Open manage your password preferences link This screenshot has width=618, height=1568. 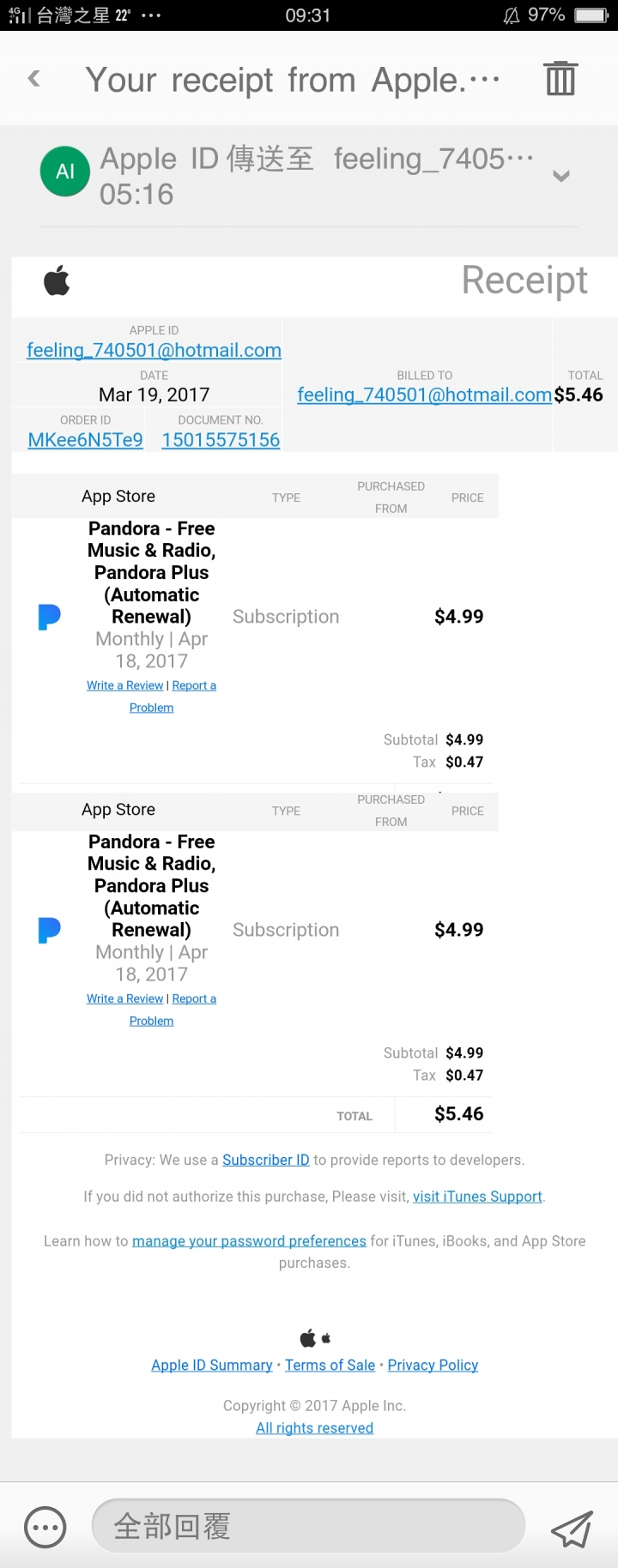[x=249, y=1241]
